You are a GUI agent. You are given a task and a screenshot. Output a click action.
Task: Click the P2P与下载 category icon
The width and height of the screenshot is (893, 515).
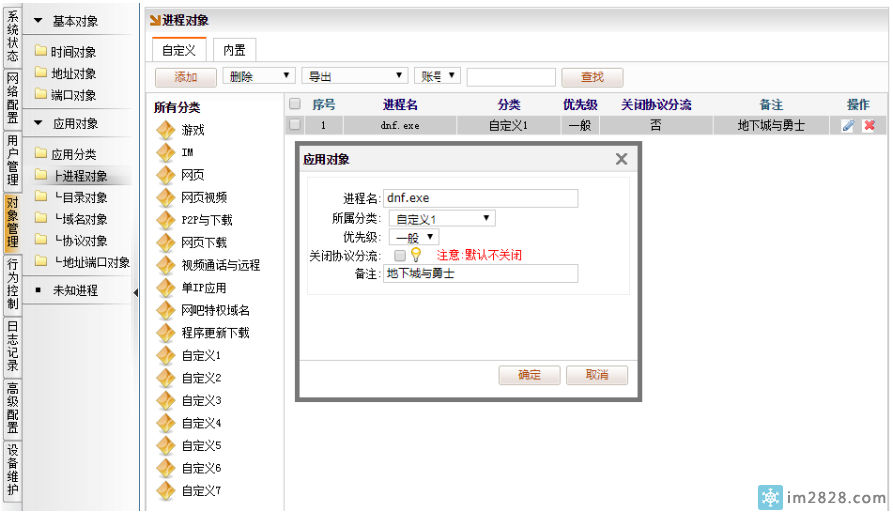pyautogui.click(x=166, y=220)
